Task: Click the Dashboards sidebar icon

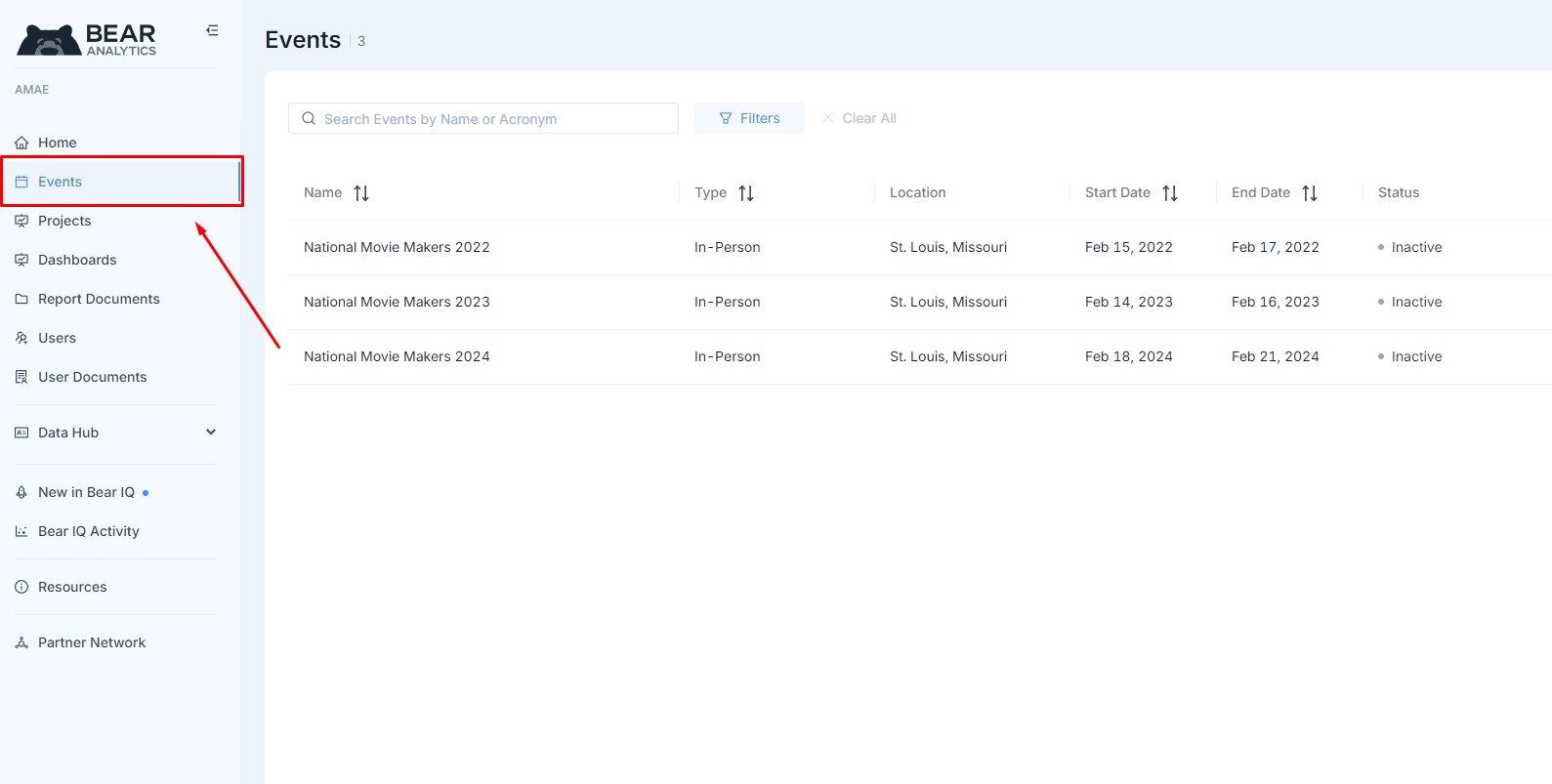Action: (x=21, y=260)
